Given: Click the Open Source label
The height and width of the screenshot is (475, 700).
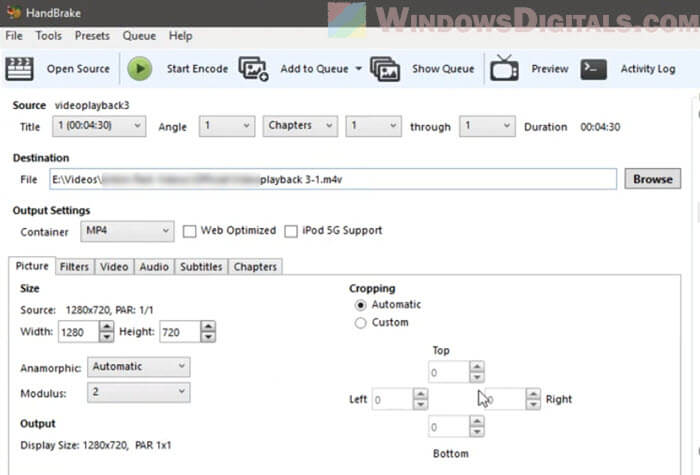Looking at the screenshot, I should (x=78, y=69).
